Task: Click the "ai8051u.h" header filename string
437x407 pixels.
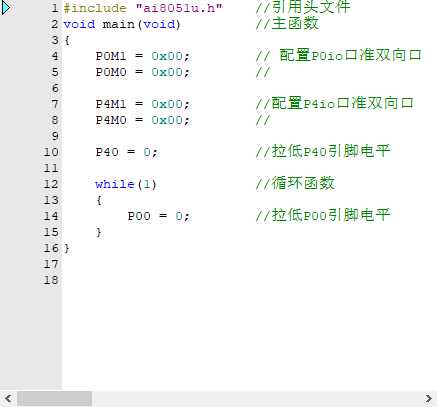Action: (179, 8)
